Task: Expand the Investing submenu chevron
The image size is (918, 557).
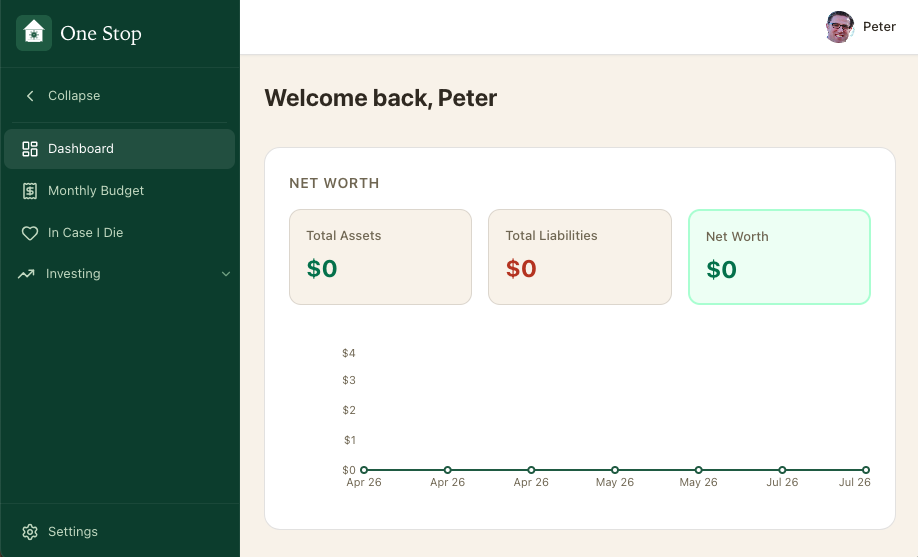Action: (x=225, y=274)
